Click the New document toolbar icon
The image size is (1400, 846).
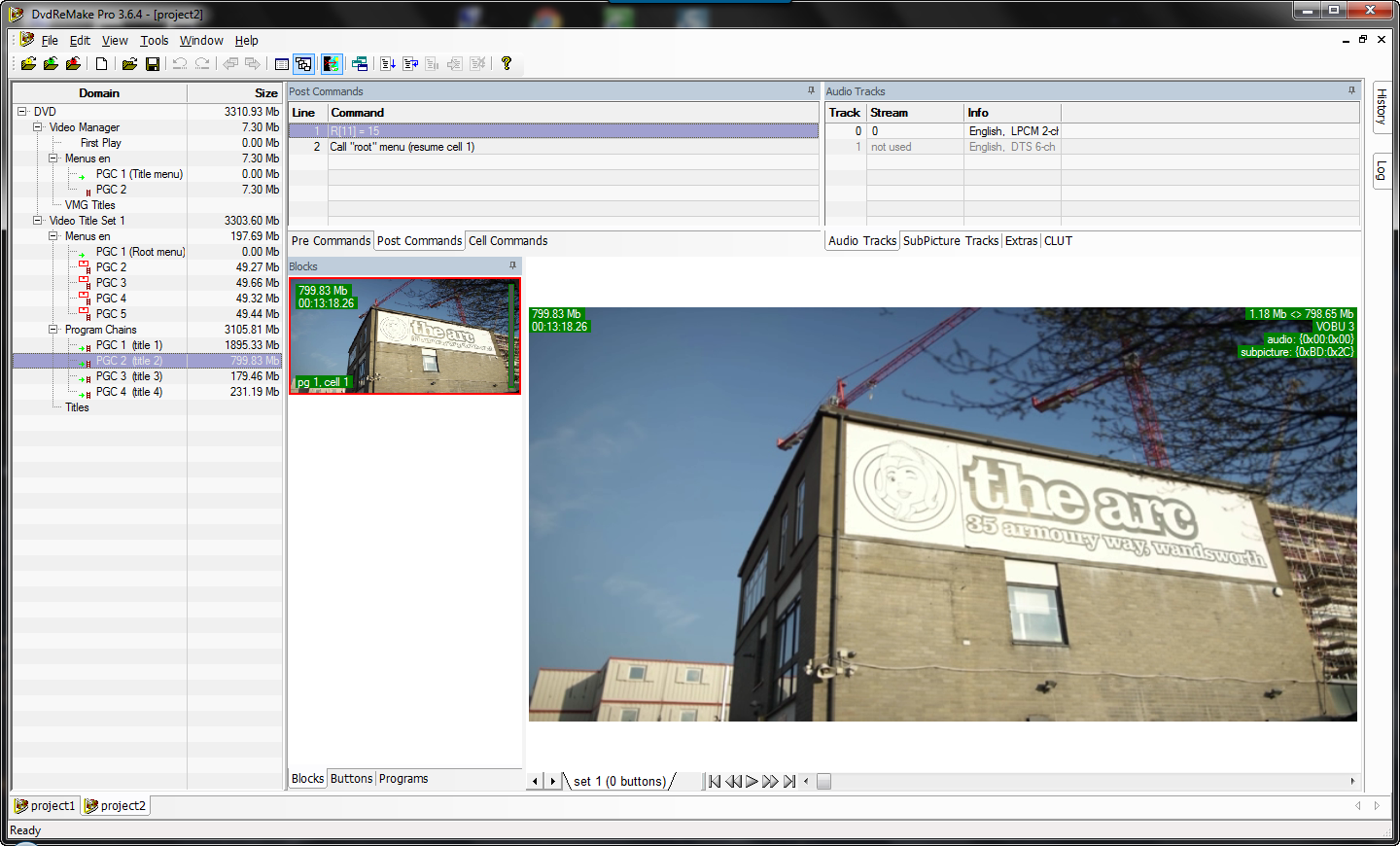pos(101,64)
